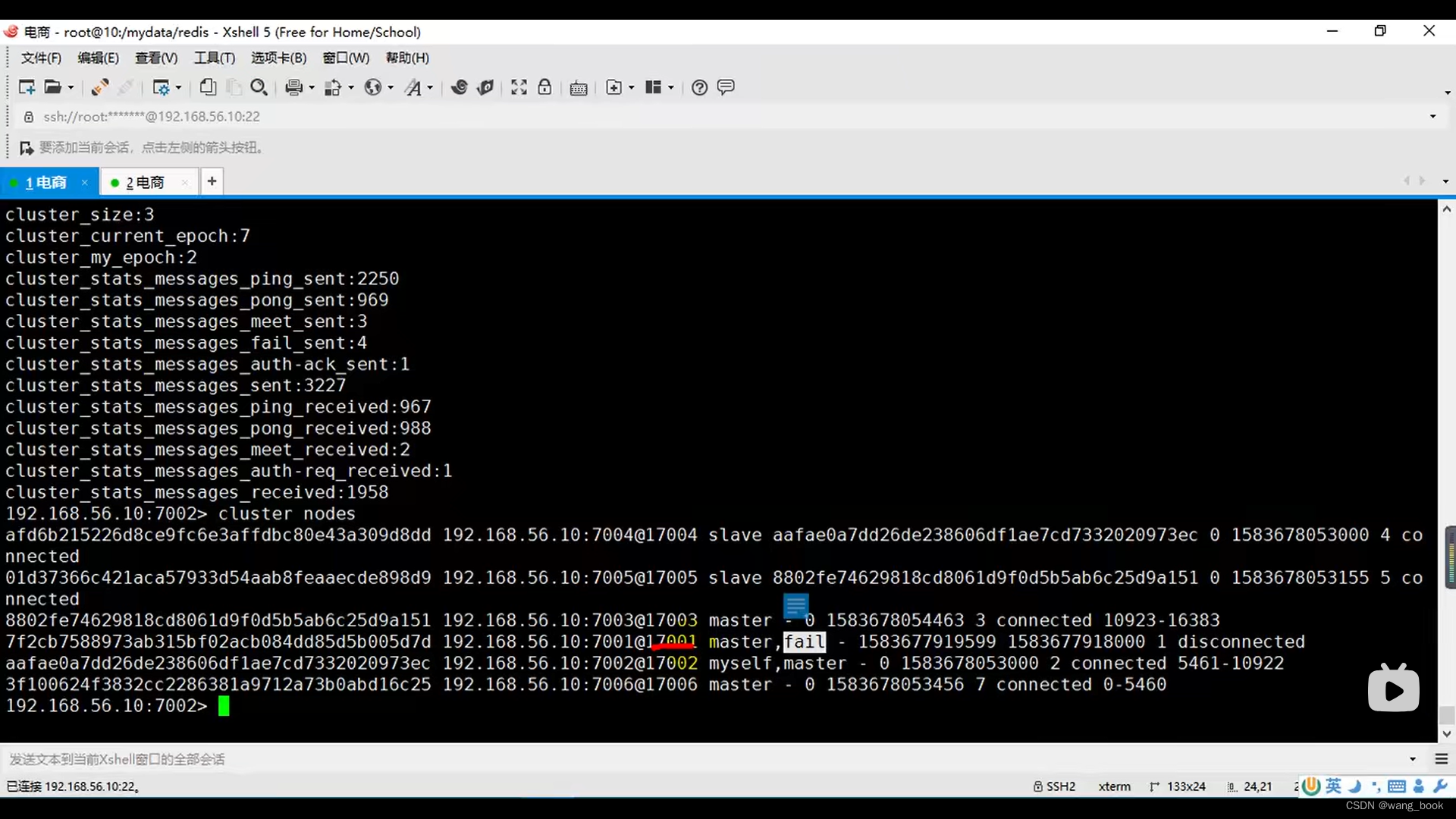This screenshot has height=819, width=1456.
Task: Expand the Print dropdown arrow
Action: (311, 88)
